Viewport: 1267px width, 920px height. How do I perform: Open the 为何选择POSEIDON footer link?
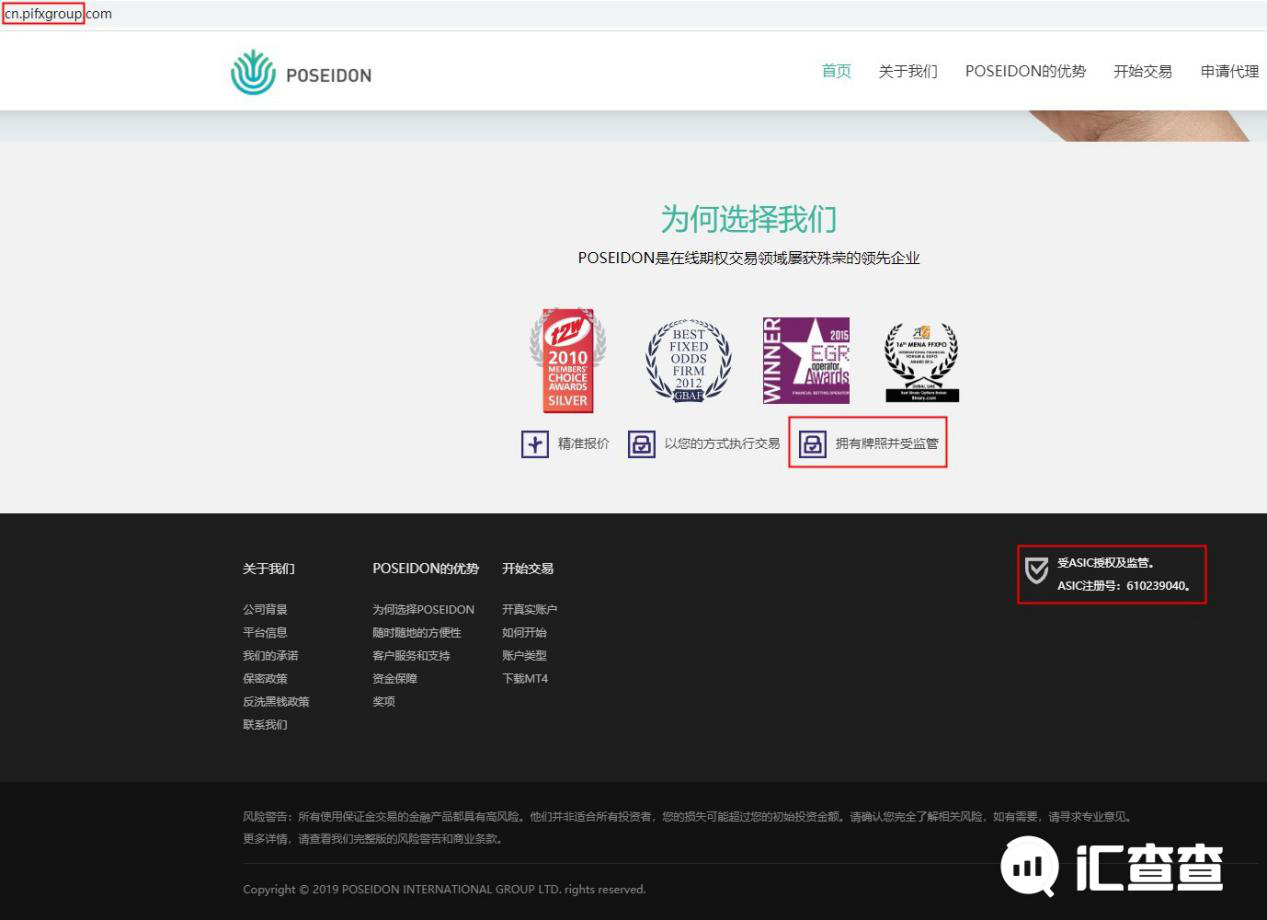pyautogui.click(x=424, y=609)
